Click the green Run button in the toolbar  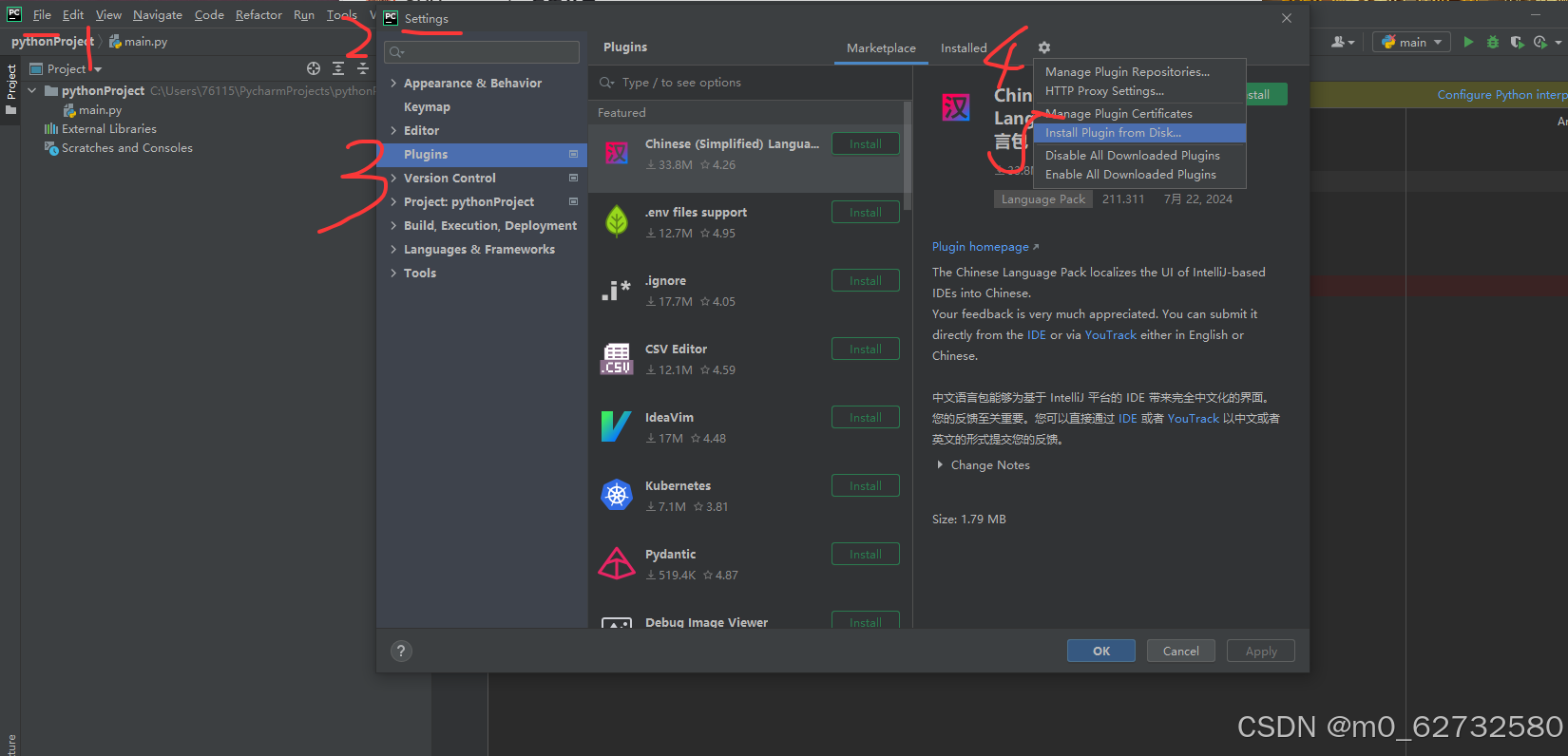pyautogui.click(x=1468, y=42)
